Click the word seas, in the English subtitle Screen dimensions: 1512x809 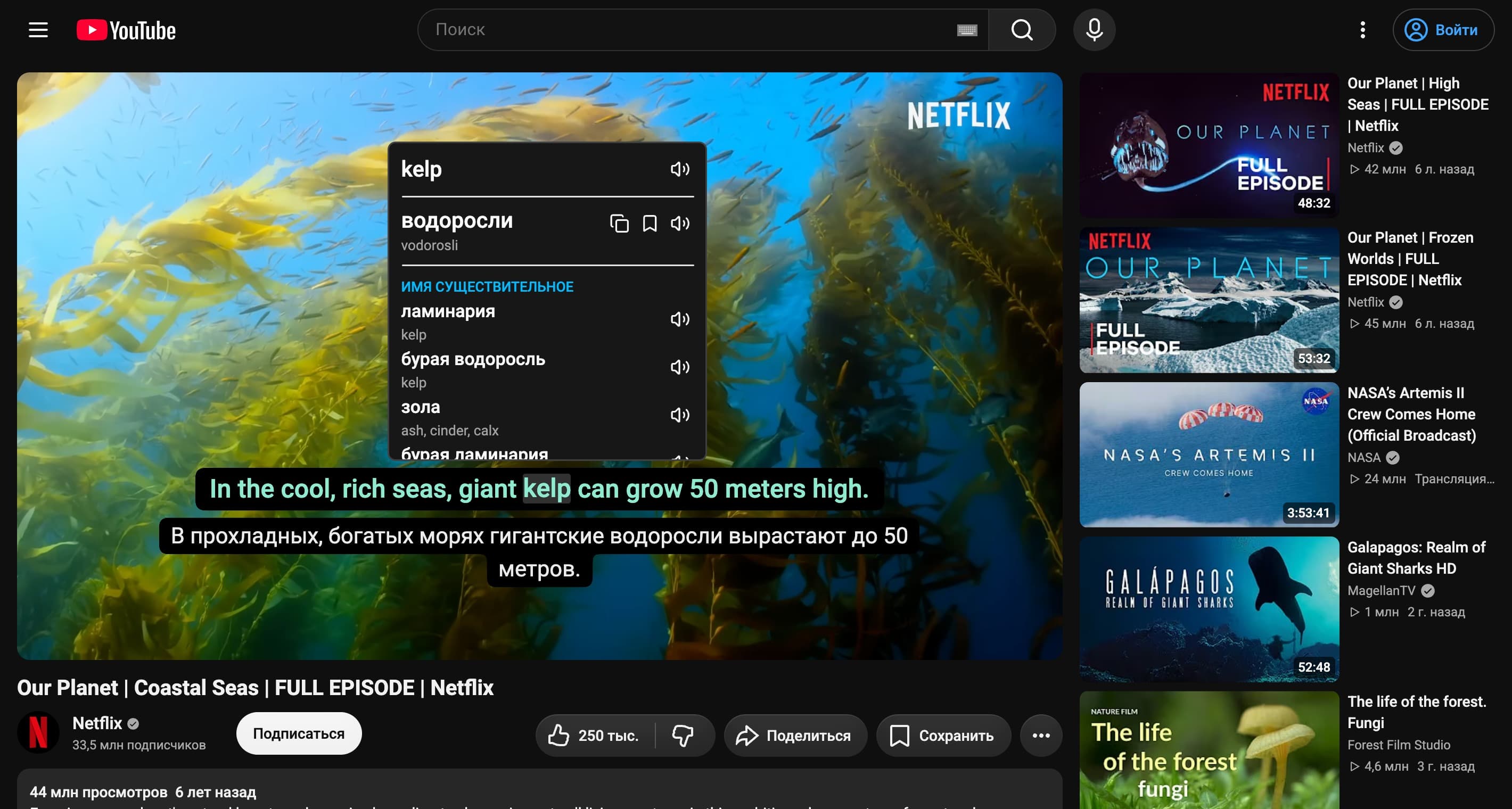422,489
